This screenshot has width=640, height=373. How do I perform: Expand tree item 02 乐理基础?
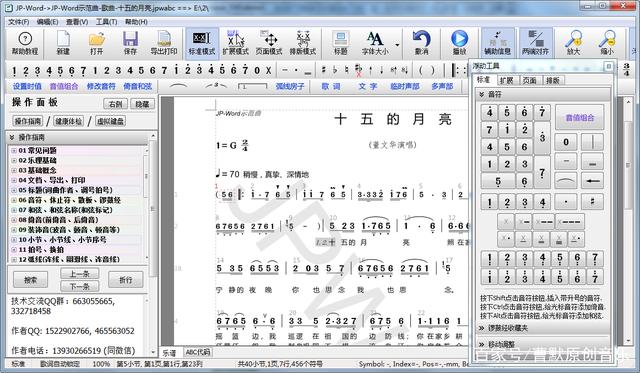tap(14, 160)
